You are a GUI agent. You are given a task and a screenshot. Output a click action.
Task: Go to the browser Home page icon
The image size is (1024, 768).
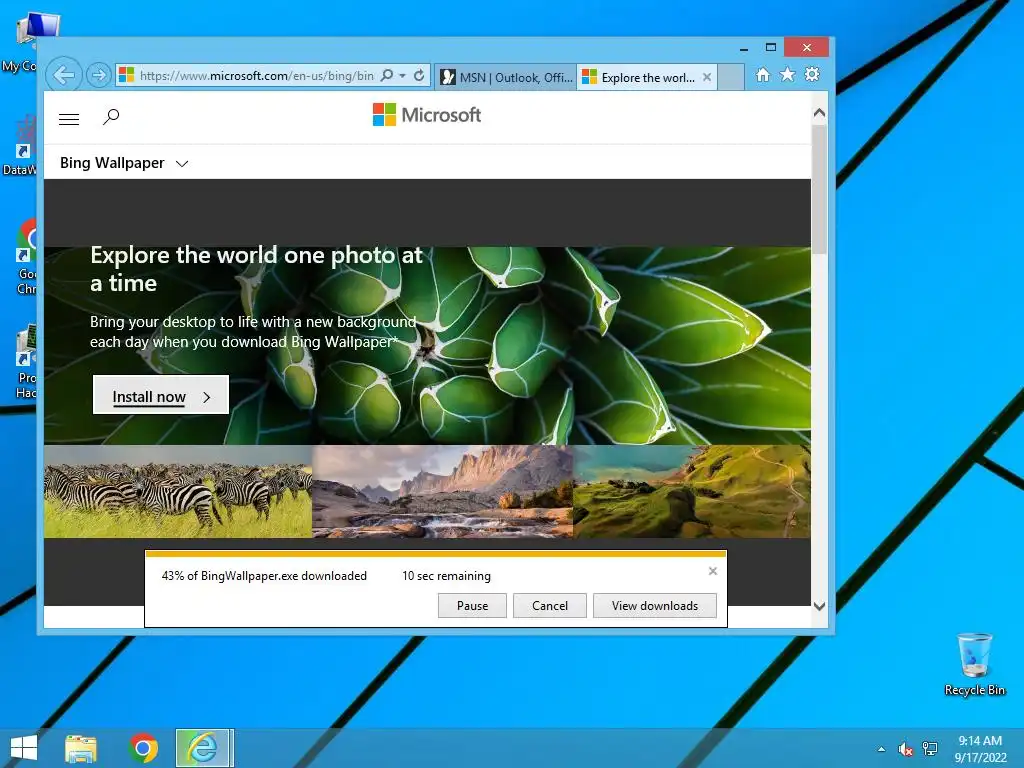pos(763,74)
